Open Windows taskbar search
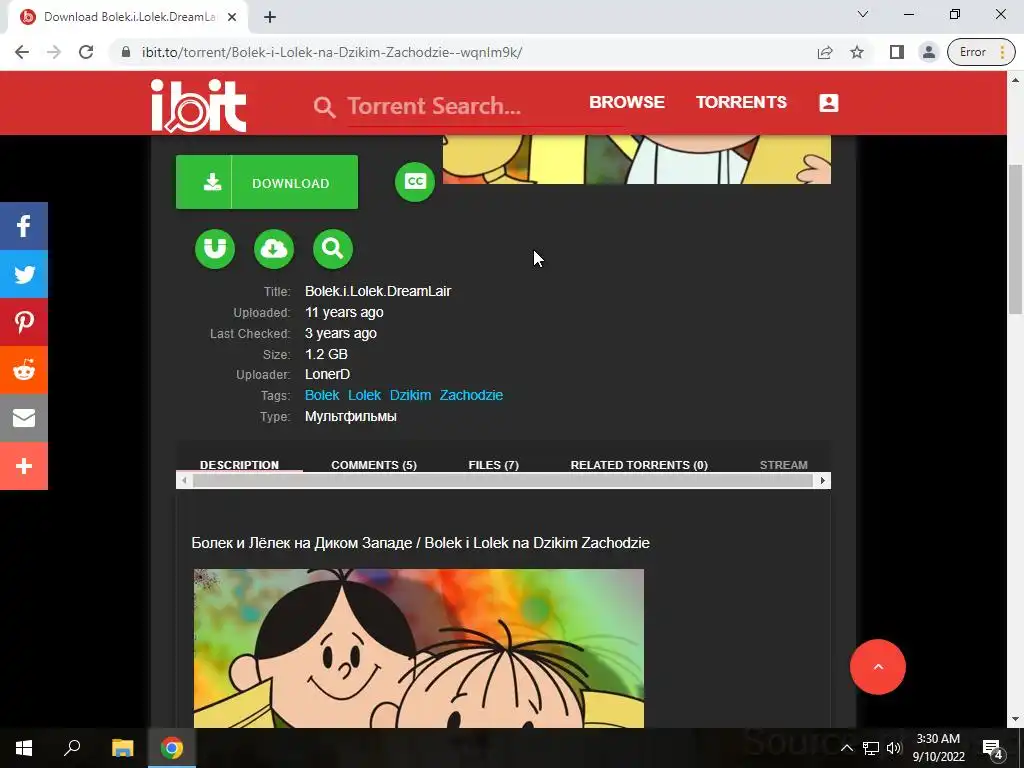Viewport: 1024px width, 768px height. pyautogui.click(x=72, y=748)
